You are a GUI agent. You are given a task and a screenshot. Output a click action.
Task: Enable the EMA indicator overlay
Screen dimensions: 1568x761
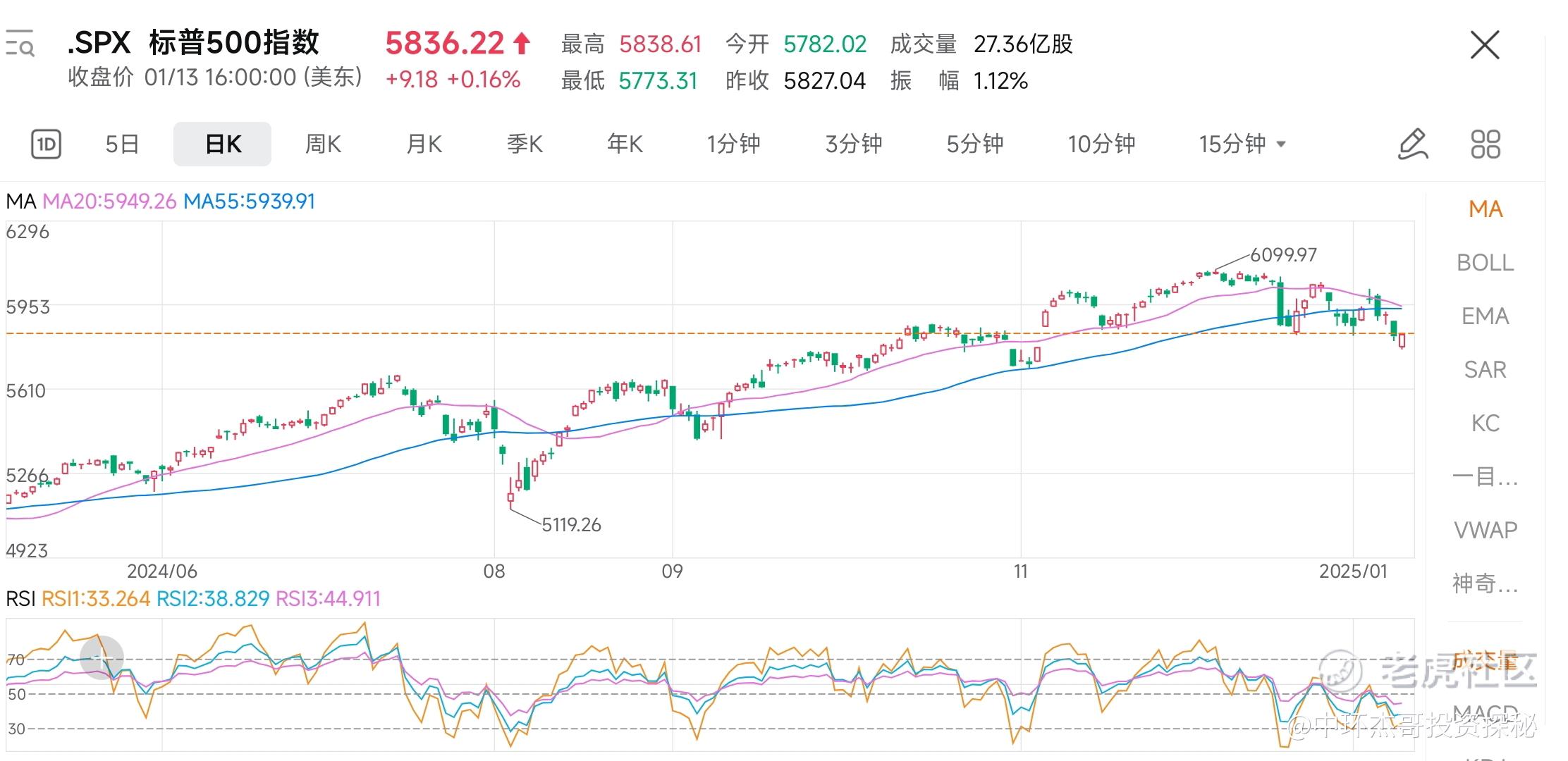(x=1485, y=316)
